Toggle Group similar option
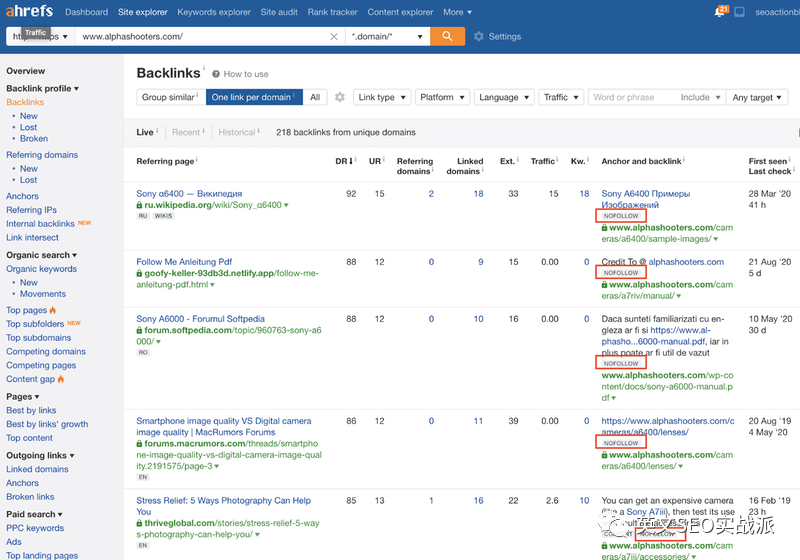Viewport: 800px width, 560px height. tap(171, 97)
